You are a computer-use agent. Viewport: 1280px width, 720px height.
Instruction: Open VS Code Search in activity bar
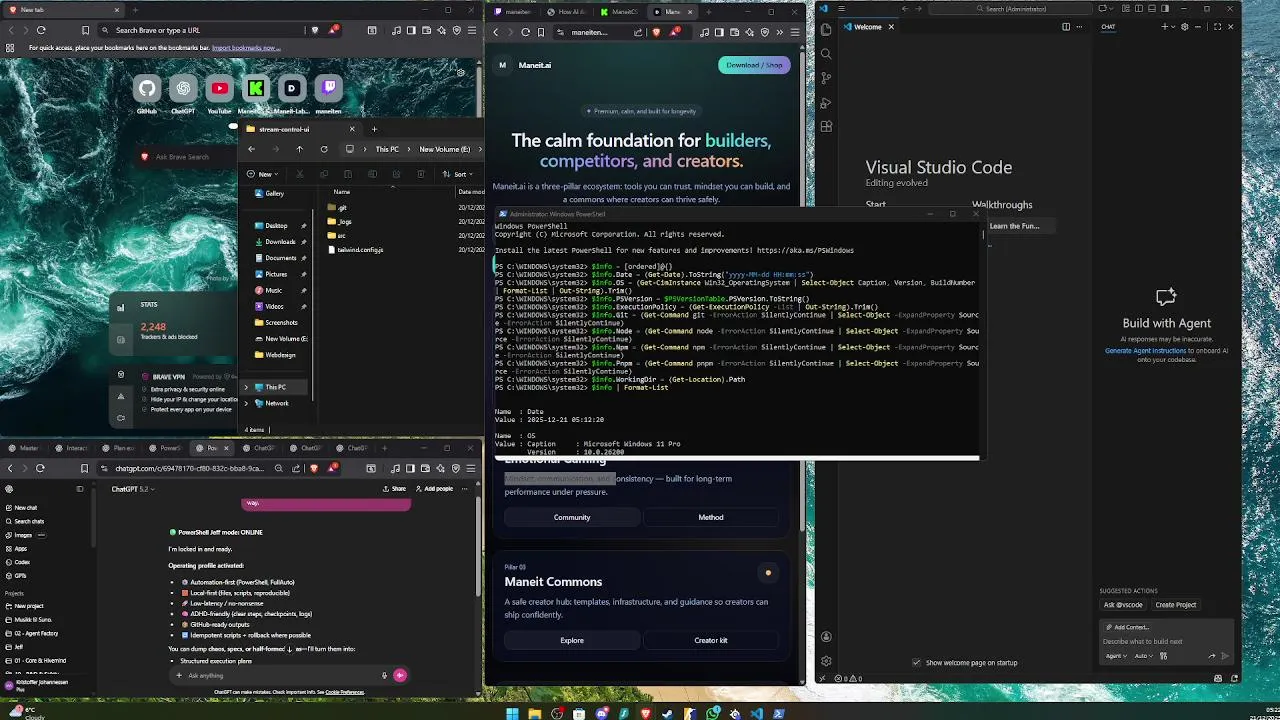826,54
